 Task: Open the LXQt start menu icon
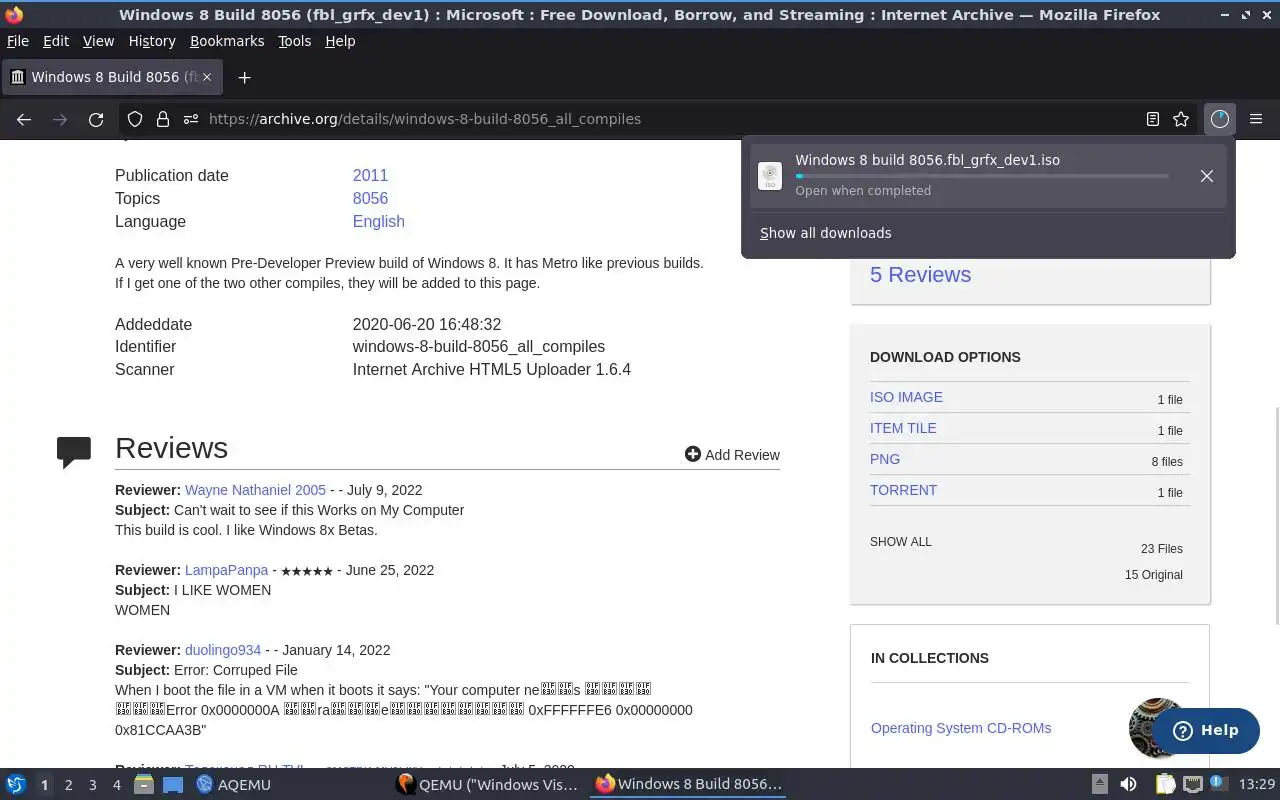point(16,784)
